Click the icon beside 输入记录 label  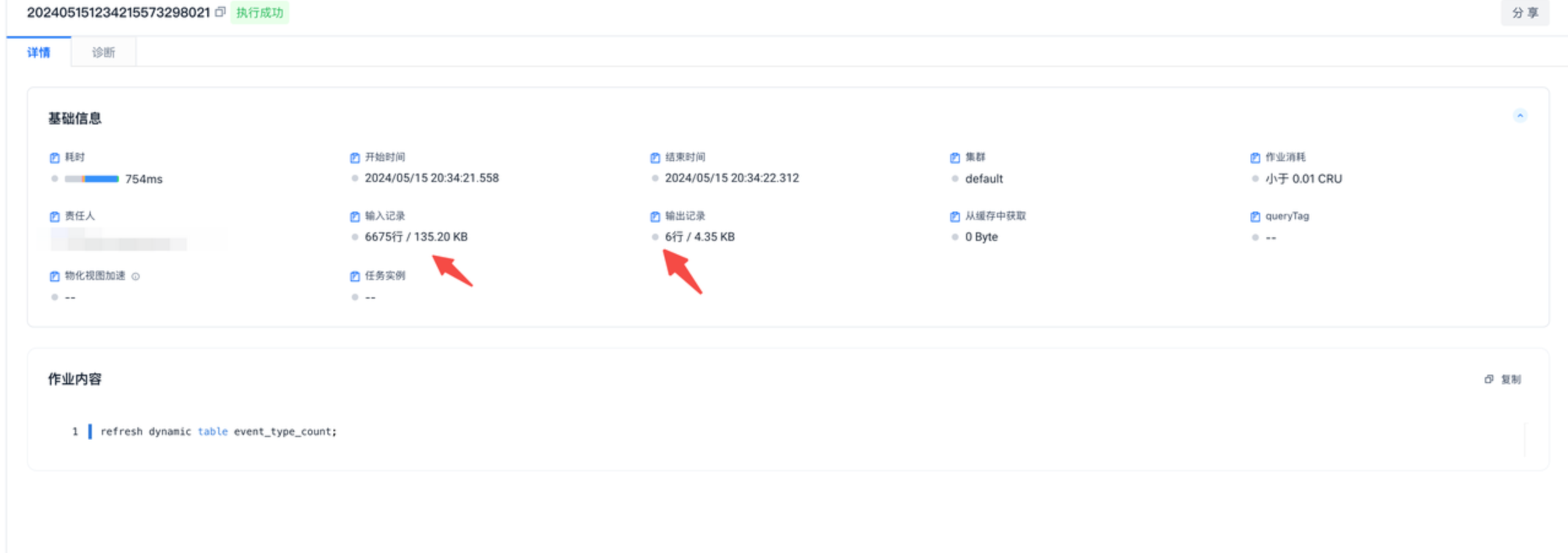(355, 217)
